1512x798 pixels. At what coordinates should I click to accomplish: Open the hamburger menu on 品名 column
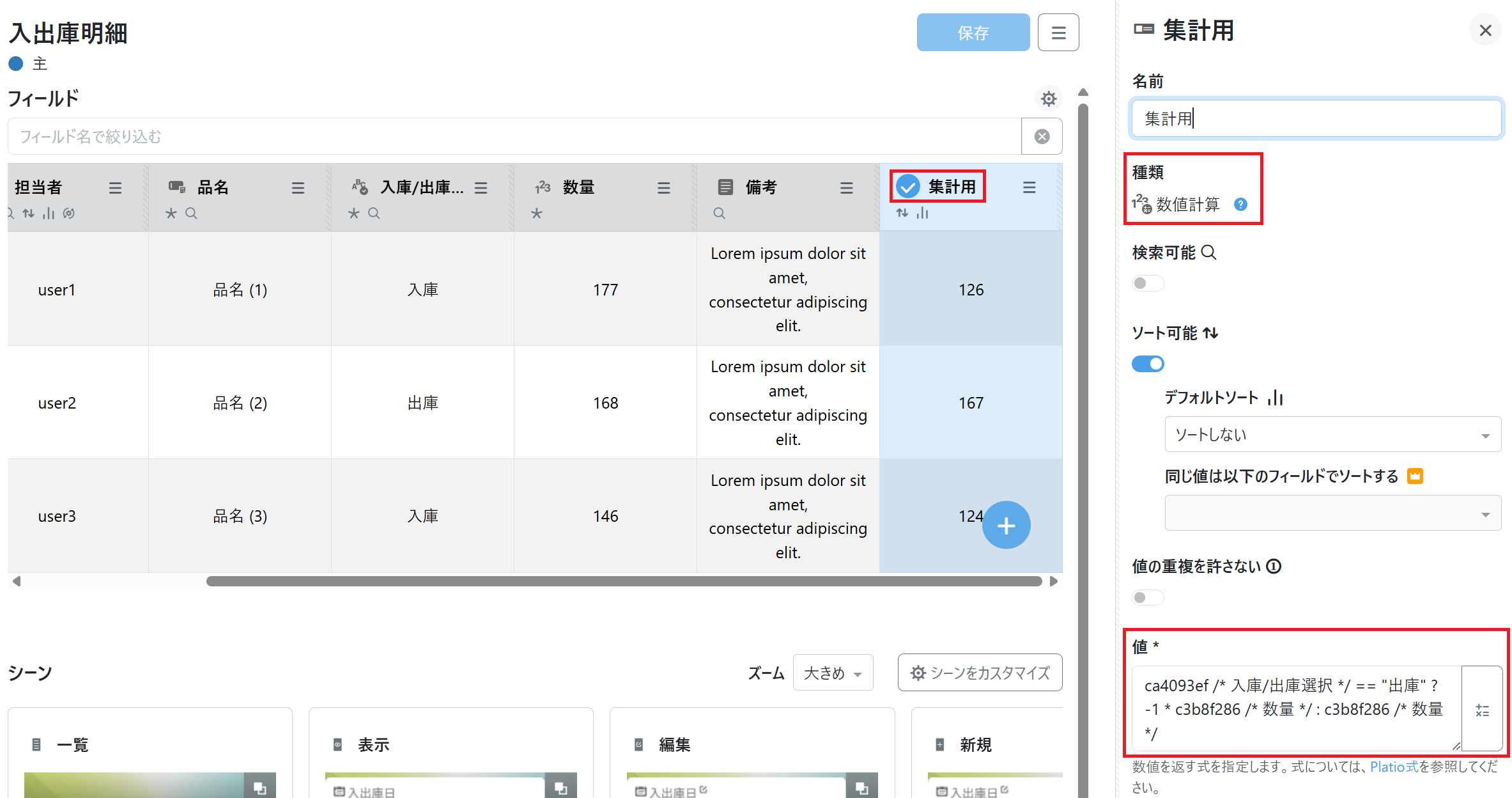298,188
